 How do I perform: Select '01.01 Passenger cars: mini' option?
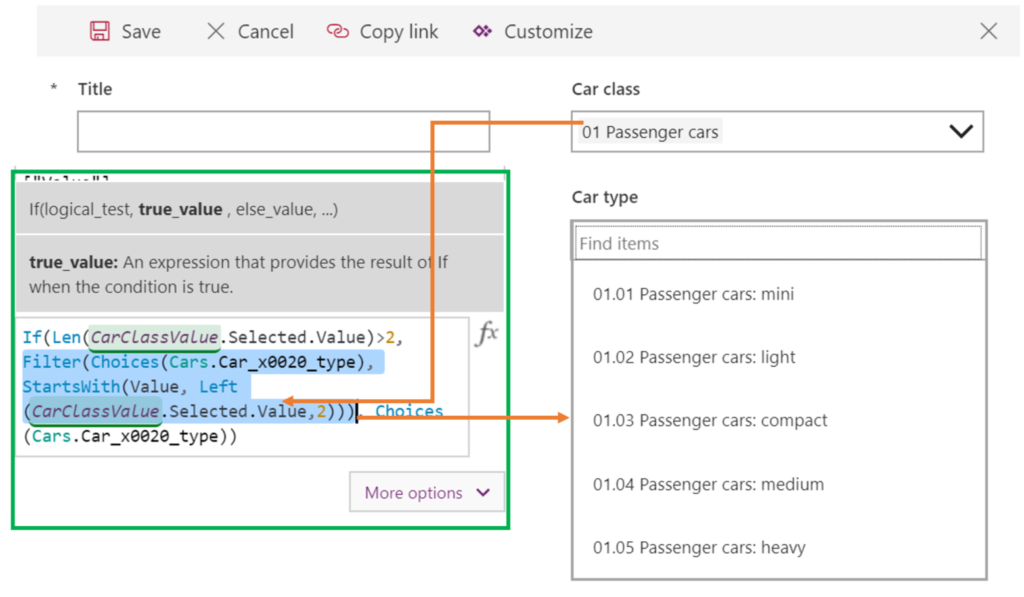pyautogui.click(x=693, y=294)
